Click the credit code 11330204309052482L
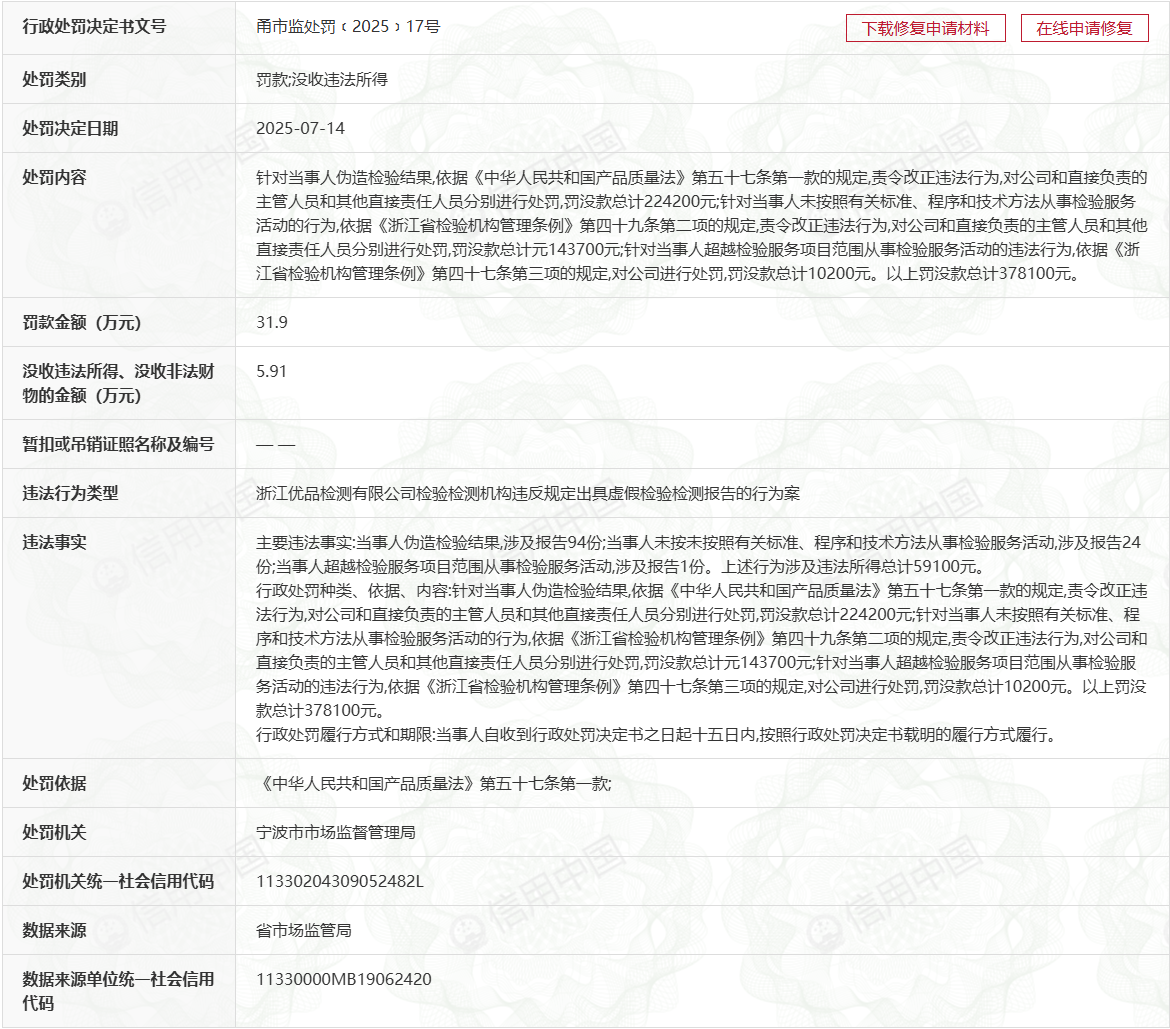The height and width of the screenshot is (1029, 1170). (x=340, y=882)
